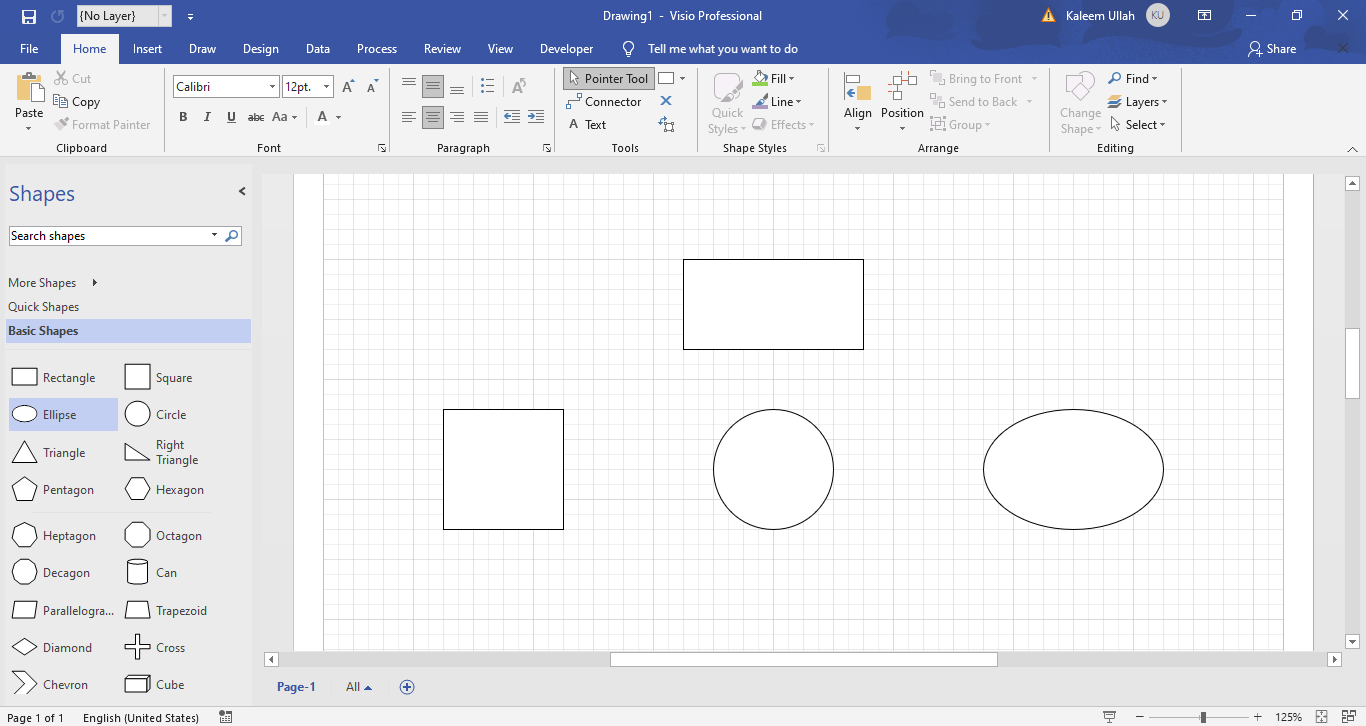1366x726 pixels.
Task: Toggle italic formatting
Action: tap(207, 117)
